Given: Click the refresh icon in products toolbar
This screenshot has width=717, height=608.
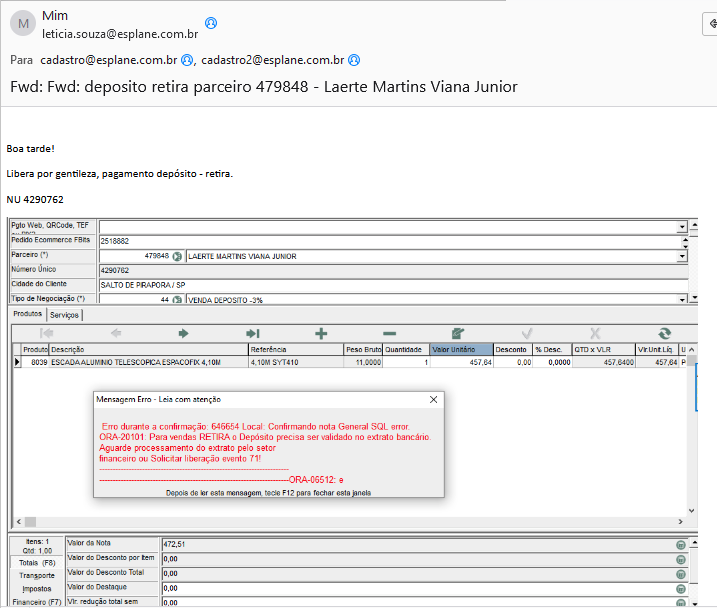Looking at the screenshot, I should [664, 333].
